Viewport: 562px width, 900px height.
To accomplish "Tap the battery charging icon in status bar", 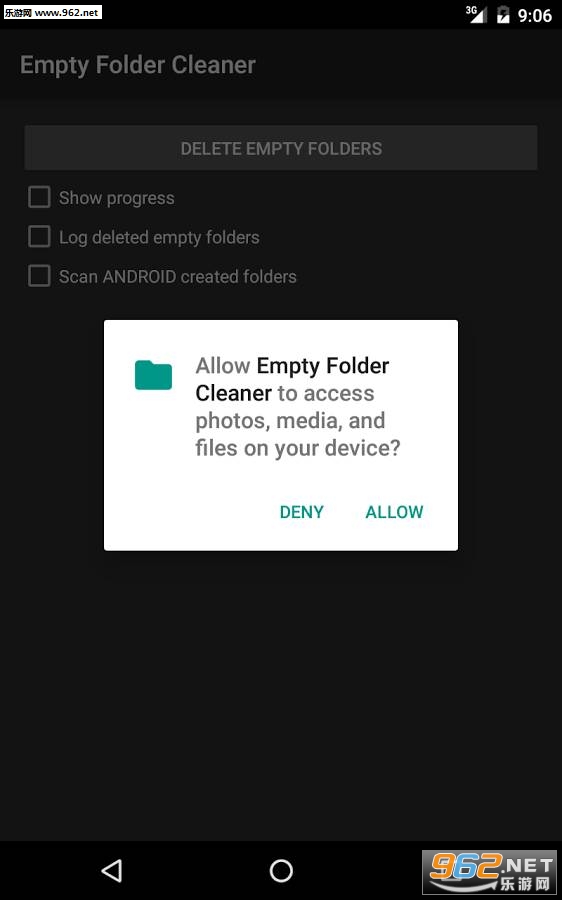I will point(503,15).
